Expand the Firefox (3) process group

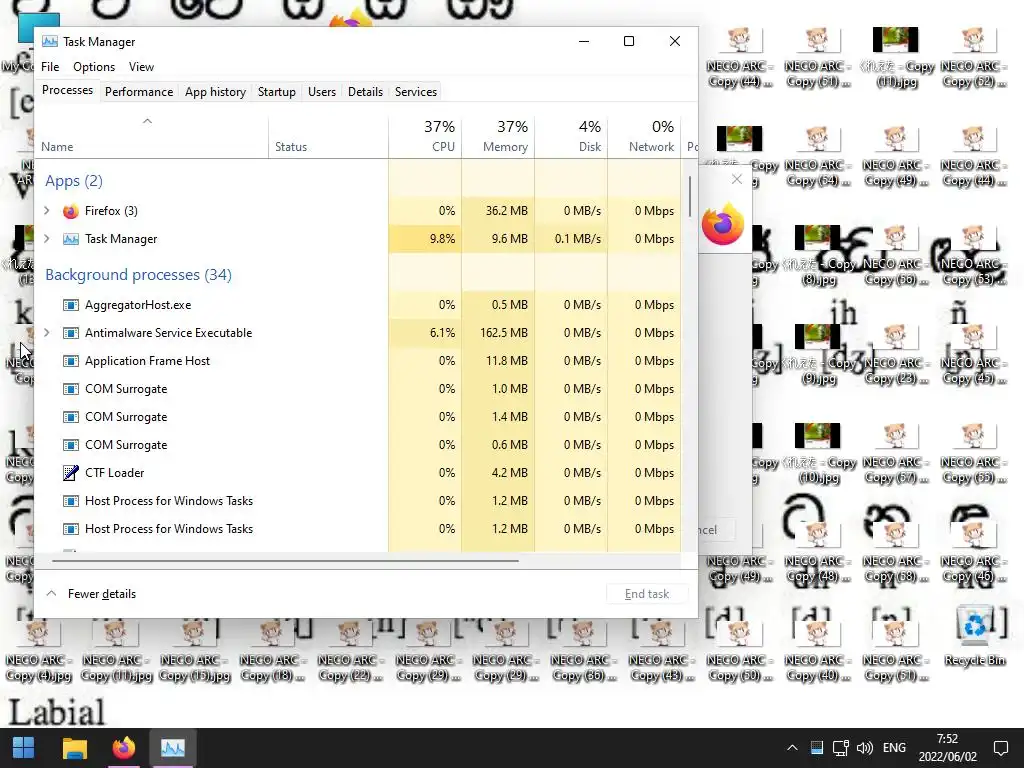[x=46, y=210]
